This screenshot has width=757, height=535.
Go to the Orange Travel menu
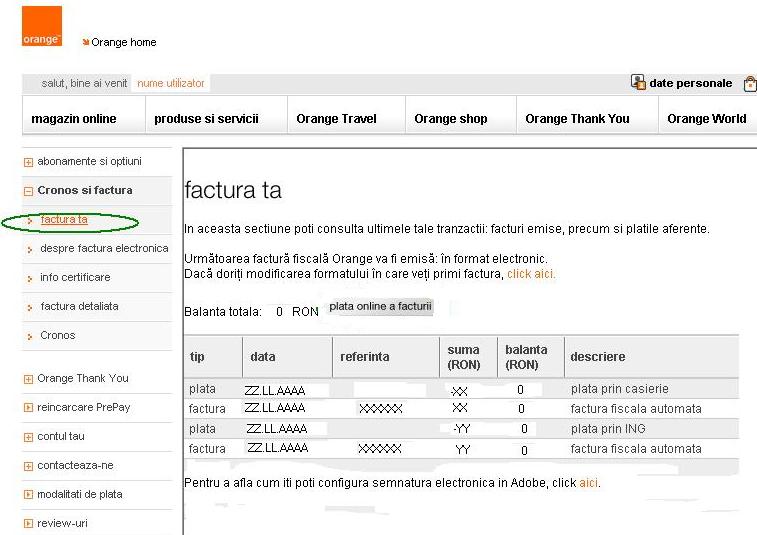[336, 119]
